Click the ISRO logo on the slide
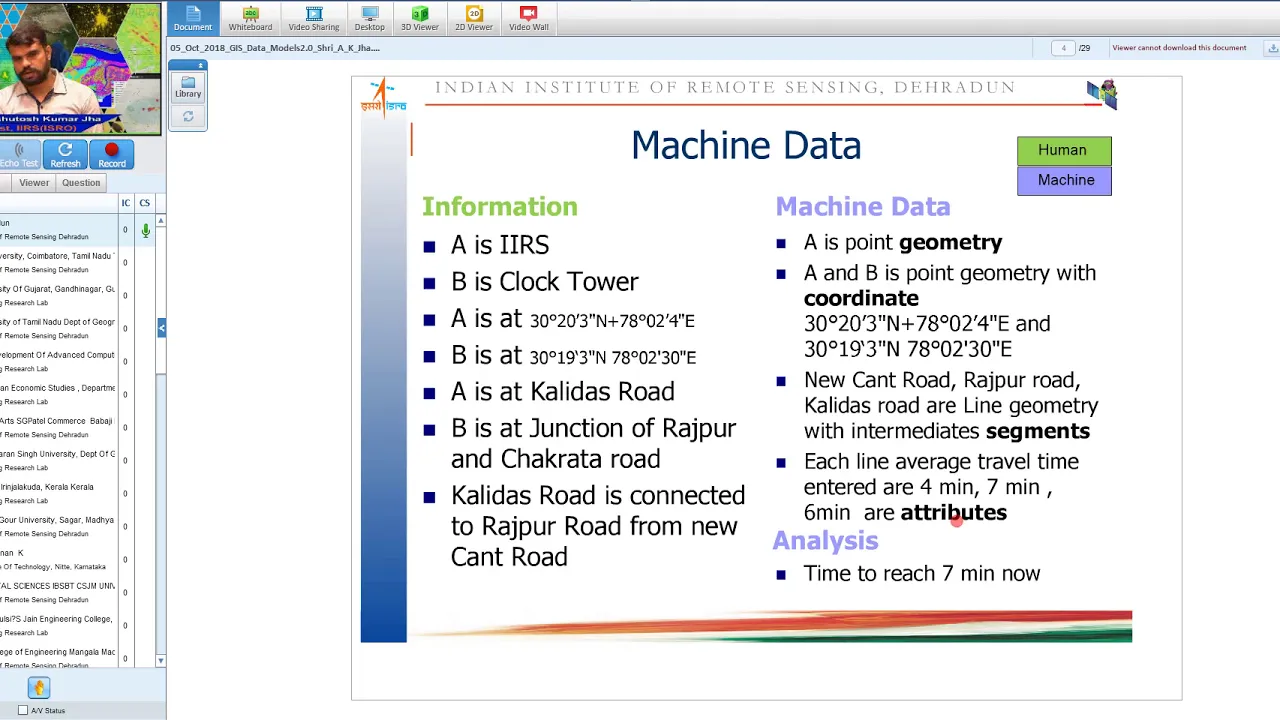The width and height of the screenshot is (1280, 720). tap(384, 97)
